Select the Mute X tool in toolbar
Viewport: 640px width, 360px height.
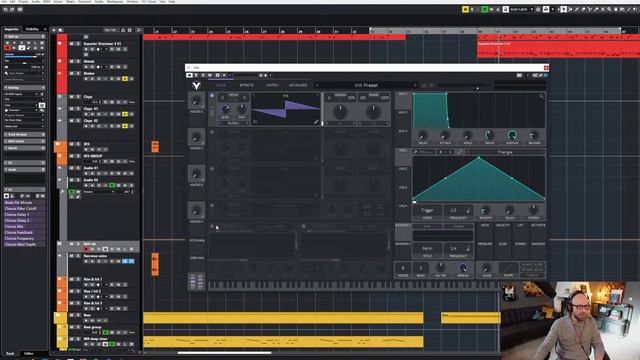pos(602,9)
